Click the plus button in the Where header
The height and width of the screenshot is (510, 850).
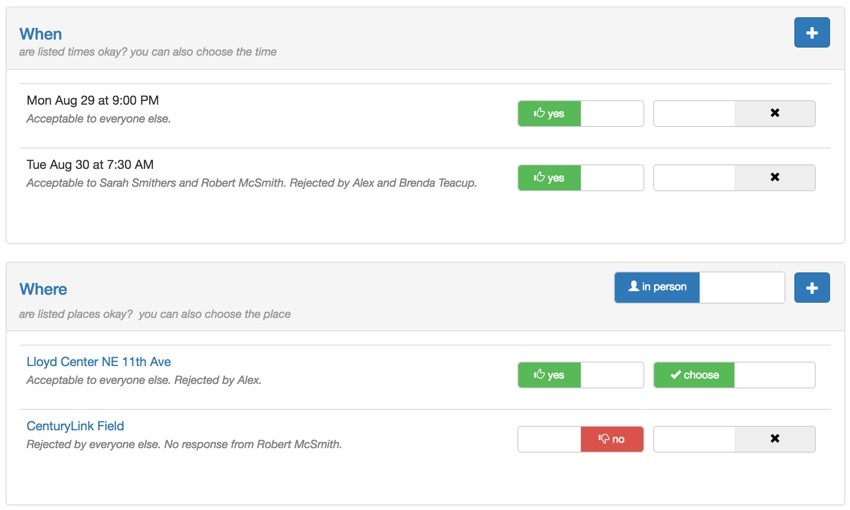[812, 288]
